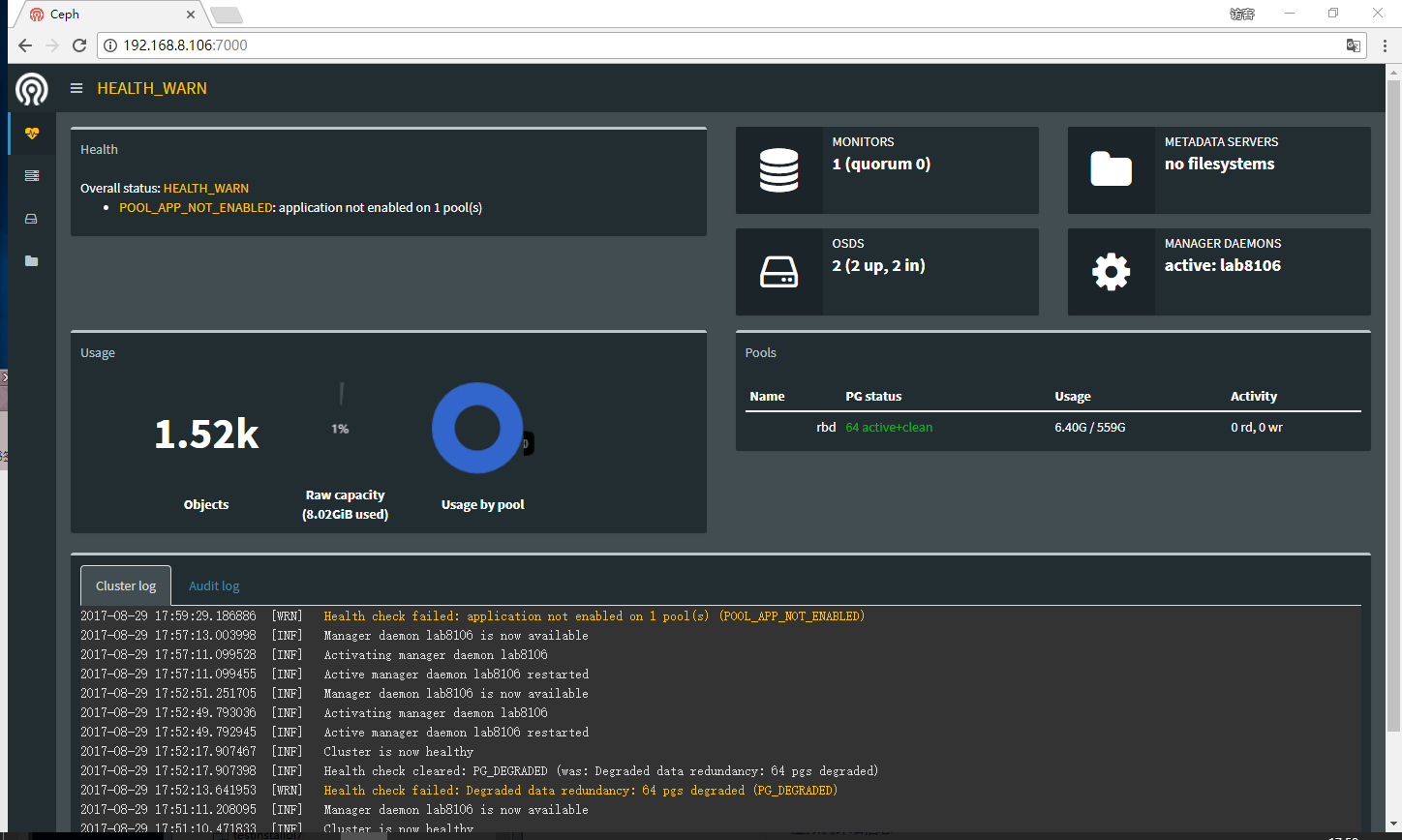The image size is (1402, 840).
Task: Click the Ceph logo in header
Action: pos(31,89)
